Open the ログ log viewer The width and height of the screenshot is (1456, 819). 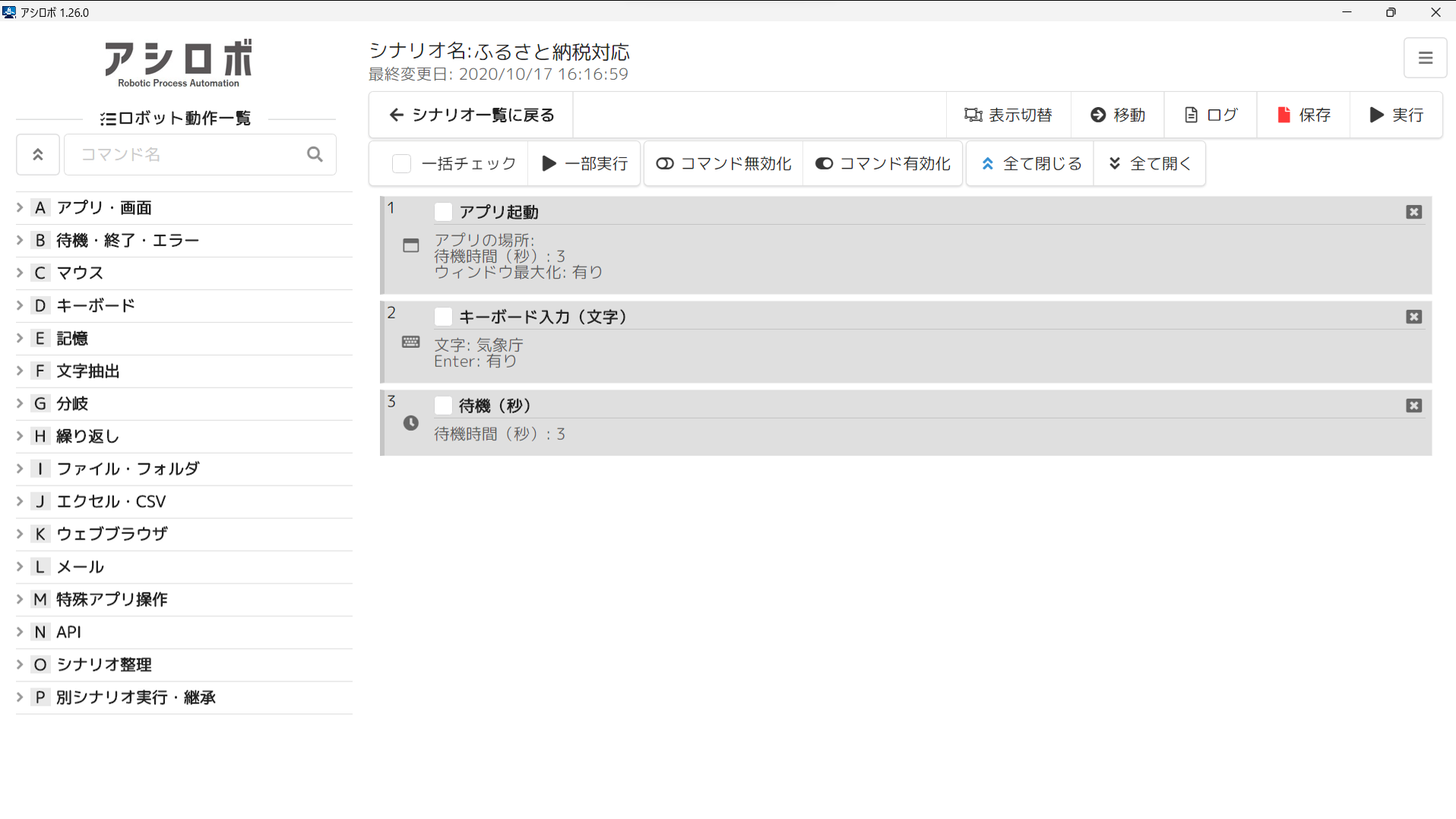point(1210,115)
